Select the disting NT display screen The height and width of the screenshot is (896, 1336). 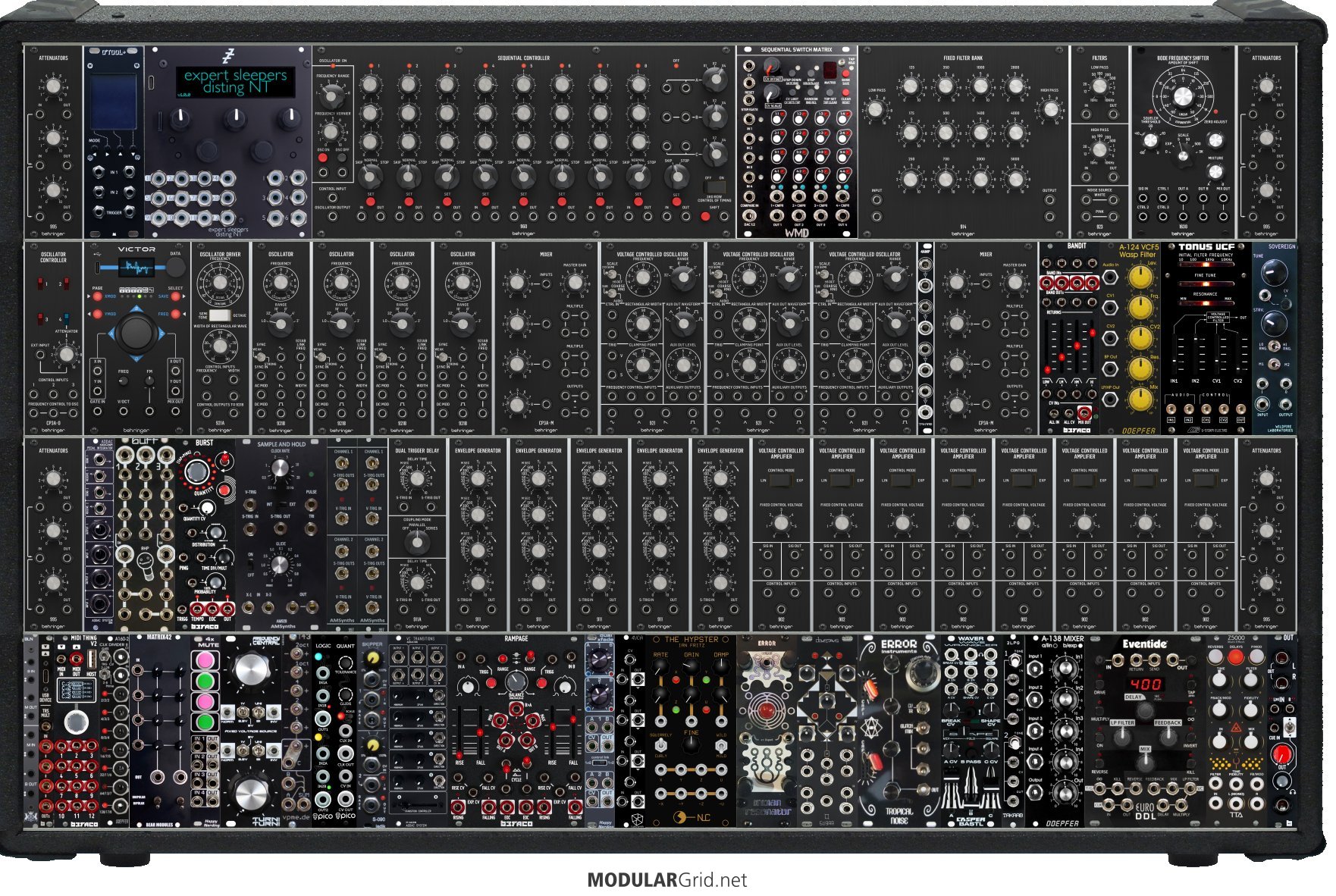(x=235, y=81)
